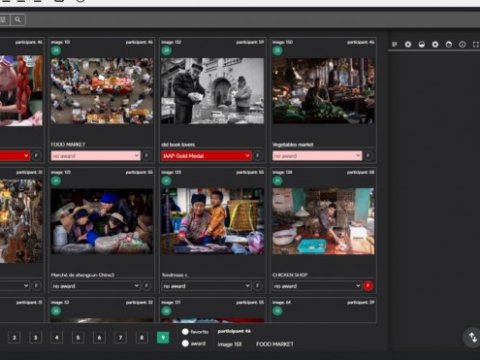Toggle round favorite button beside IAAP Gold Medal dropdown
Viewport: 480px width, 360px height.
click(257, 156)
